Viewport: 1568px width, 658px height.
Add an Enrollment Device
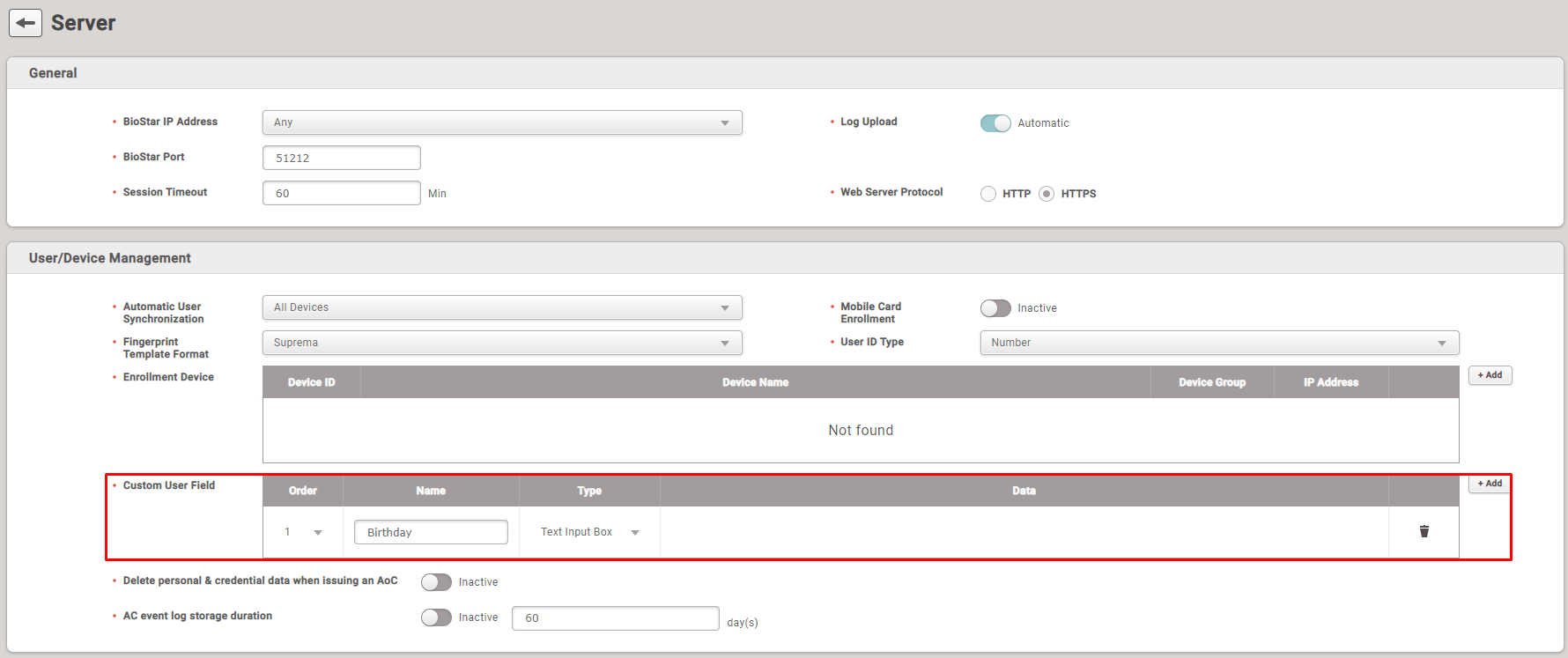[x=1490, y=375]
